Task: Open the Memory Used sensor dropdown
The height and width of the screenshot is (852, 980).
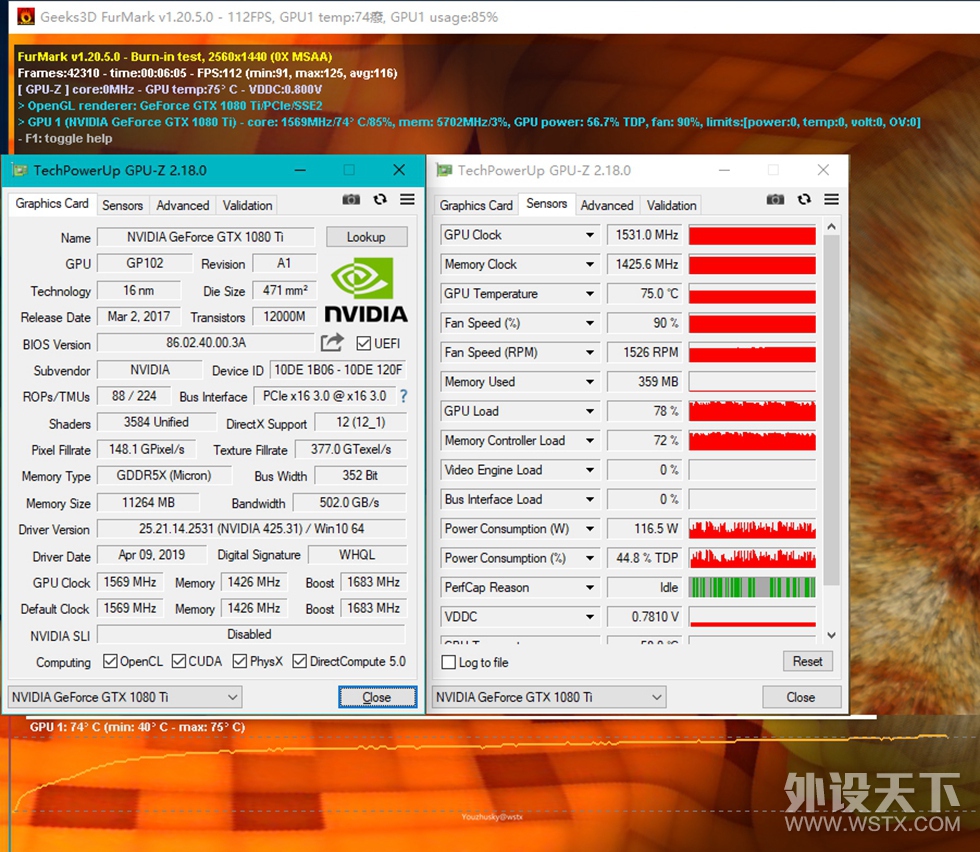Action: [x=589, y=382]
